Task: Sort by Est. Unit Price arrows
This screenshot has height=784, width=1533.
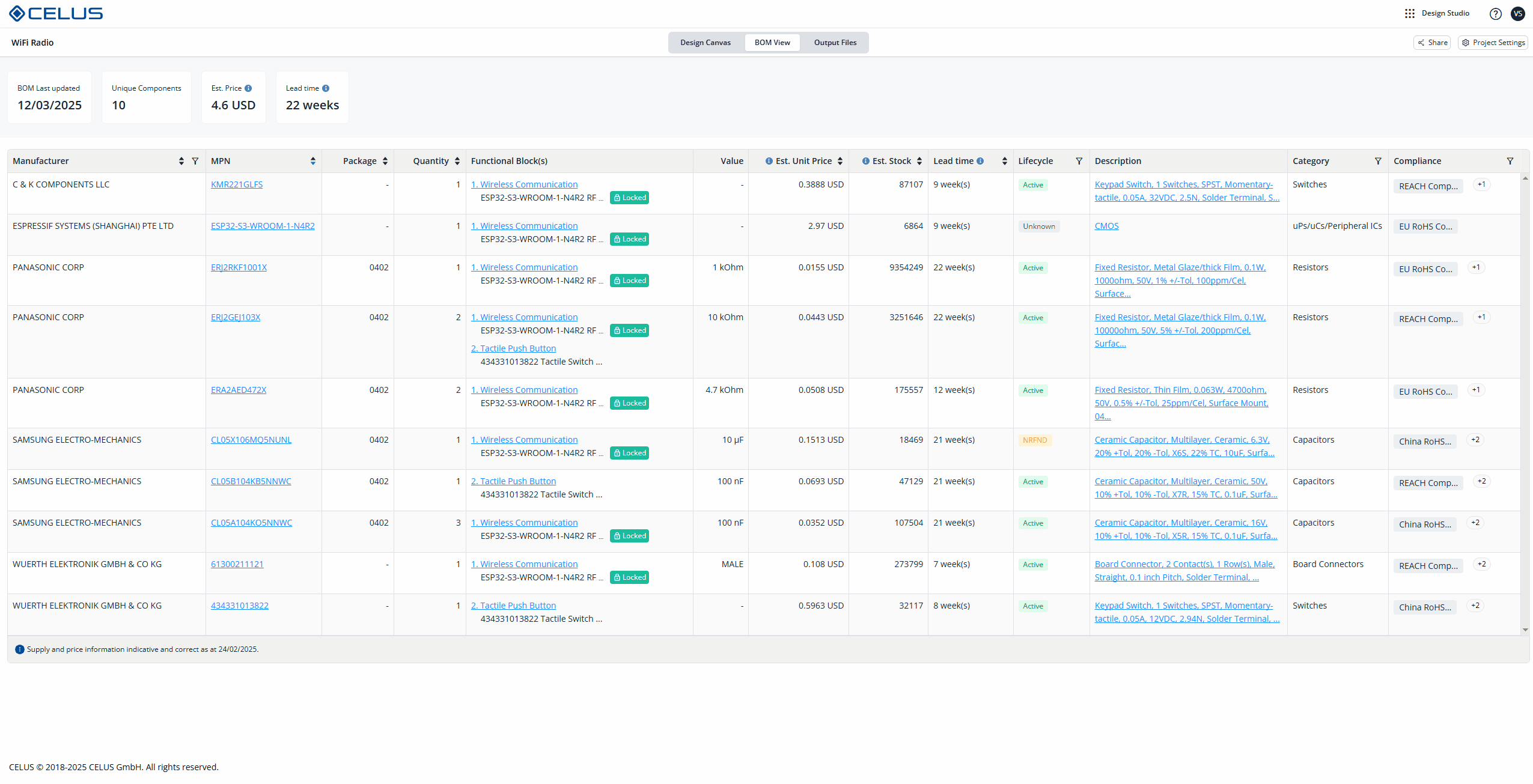Action: tap(840, 161)
